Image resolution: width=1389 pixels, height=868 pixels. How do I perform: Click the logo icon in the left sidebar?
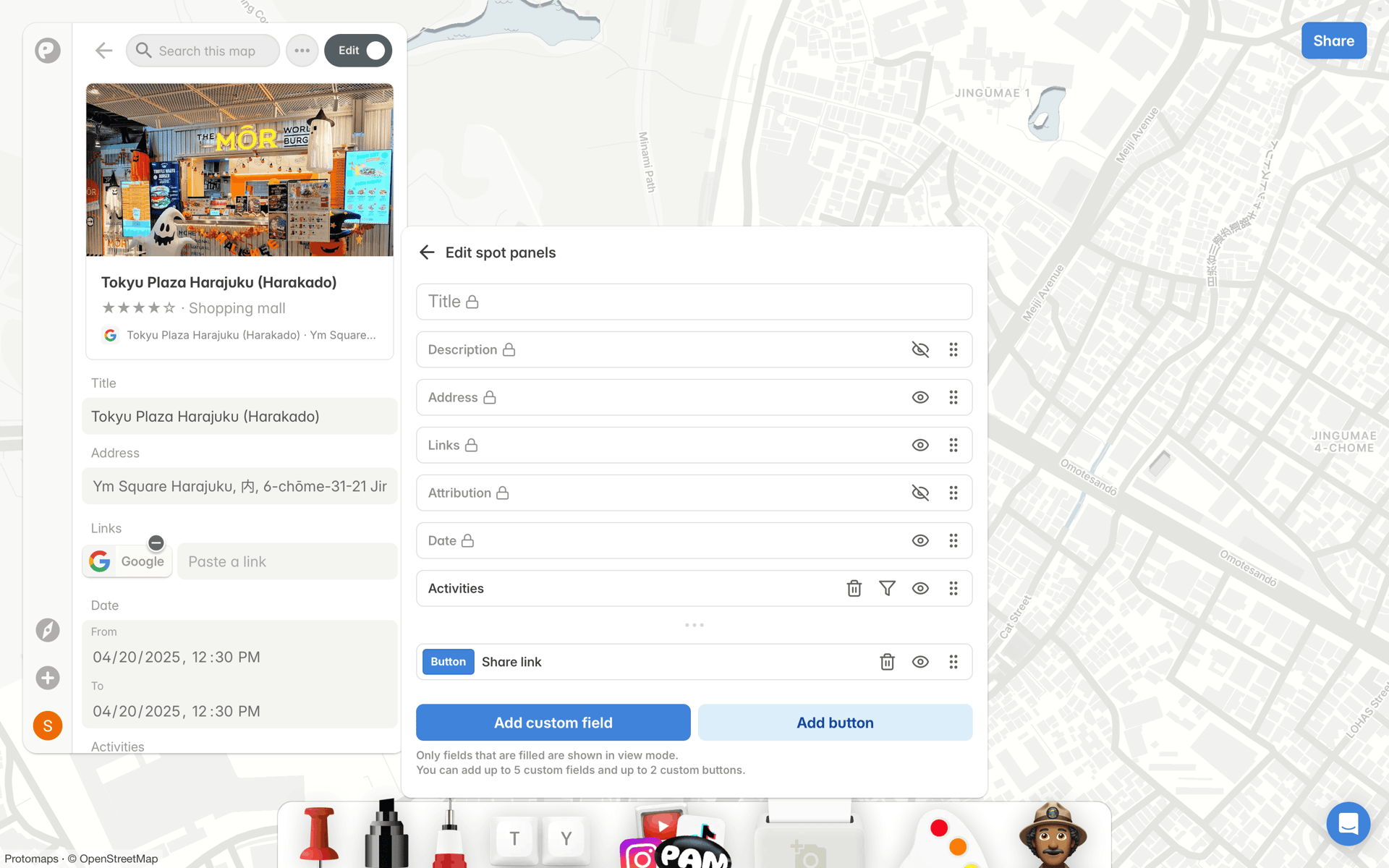(48, 51)
